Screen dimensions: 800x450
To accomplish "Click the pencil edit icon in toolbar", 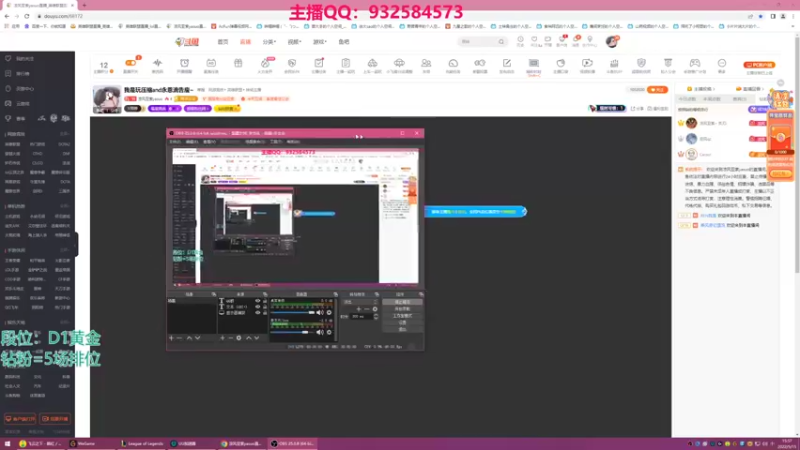I will pos(507,63).
